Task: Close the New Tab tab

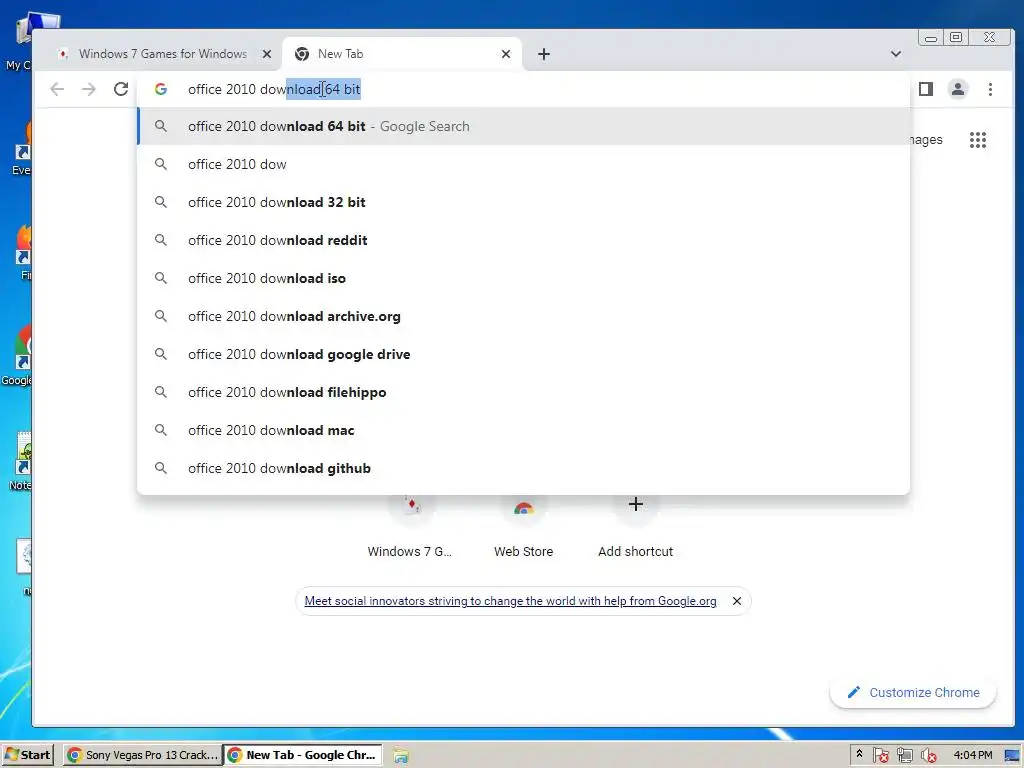Action: pyautogui.click(x=505, y=54)
